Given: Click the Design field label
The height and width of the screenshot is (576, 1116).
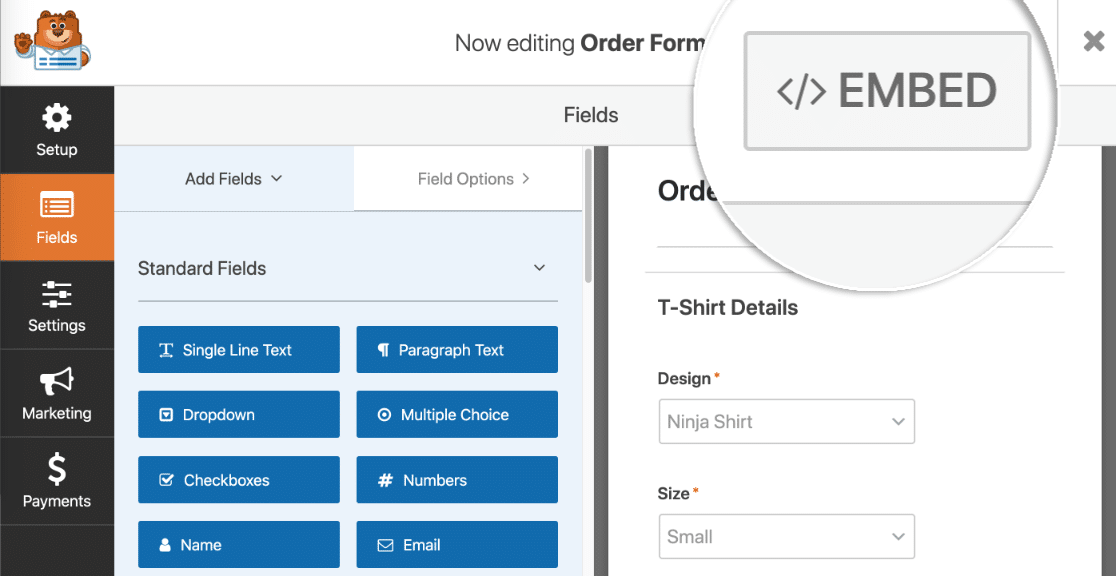Looking at the screenshot, I should tap(685, 379).
